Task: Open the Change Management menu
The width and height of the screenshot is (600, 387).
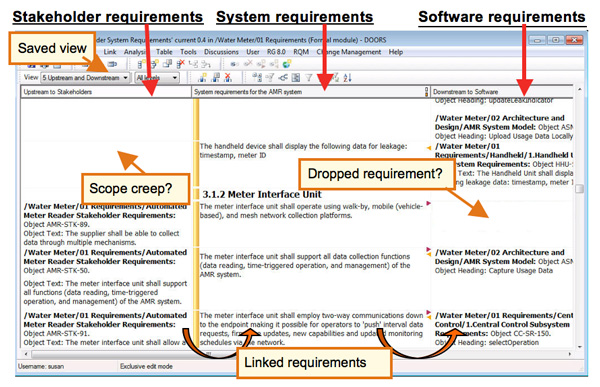Action: pos(349,52)
